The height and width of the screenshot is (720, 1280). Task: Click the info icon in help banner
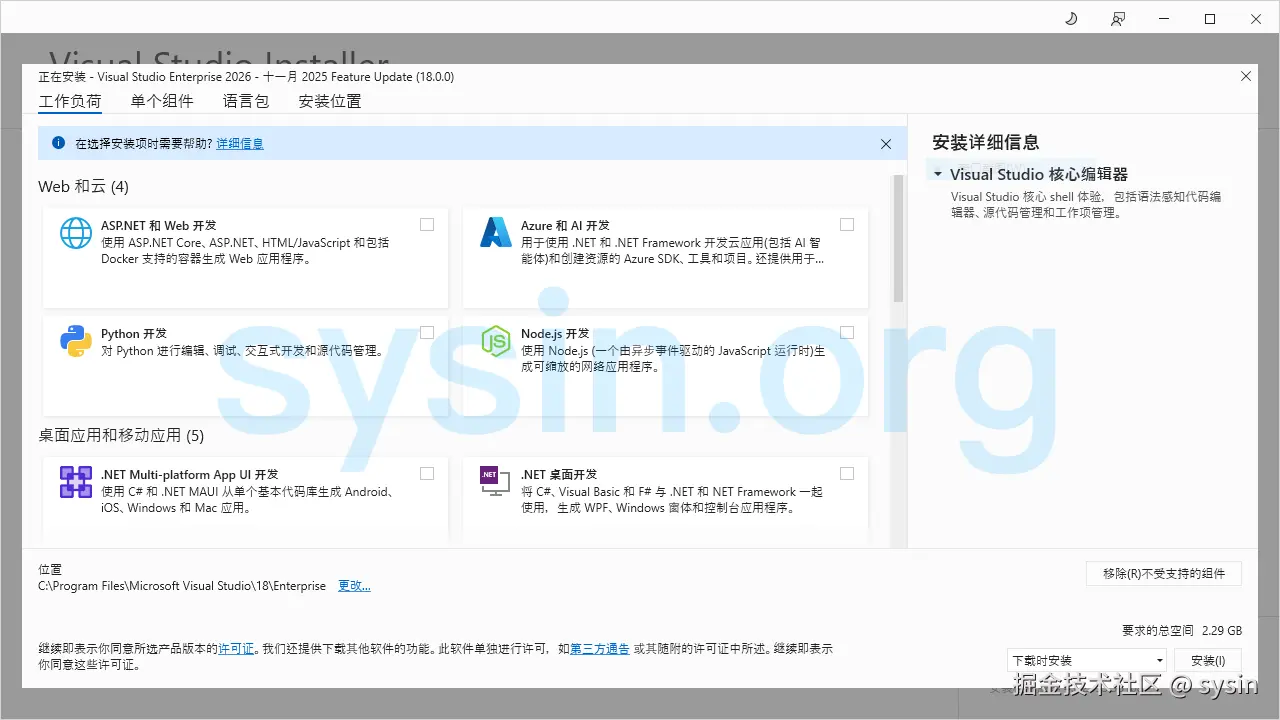pyautogui.click(x=58, y=143)
